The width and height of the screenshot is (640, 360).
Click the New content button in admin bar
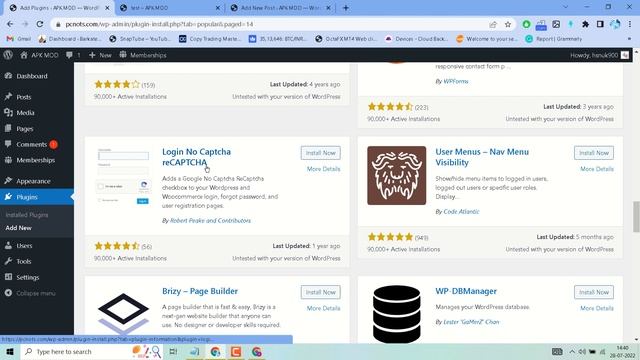pos(100,55)
